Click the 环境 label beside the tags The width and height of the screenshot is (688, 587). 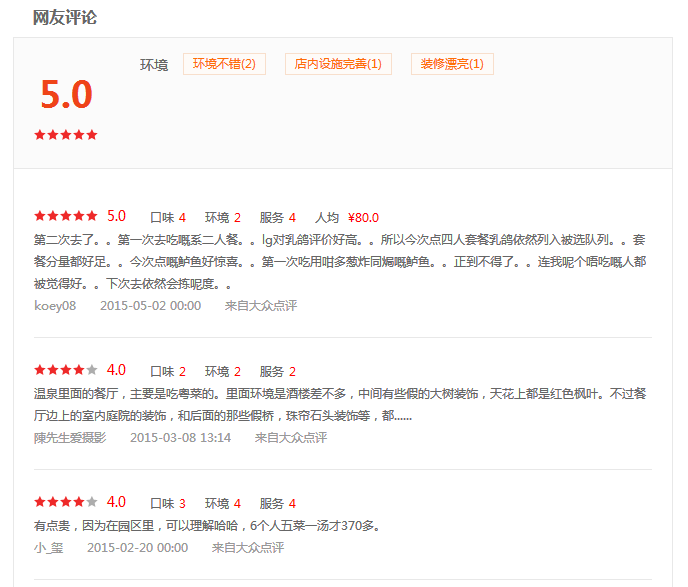tap(154, 65)
